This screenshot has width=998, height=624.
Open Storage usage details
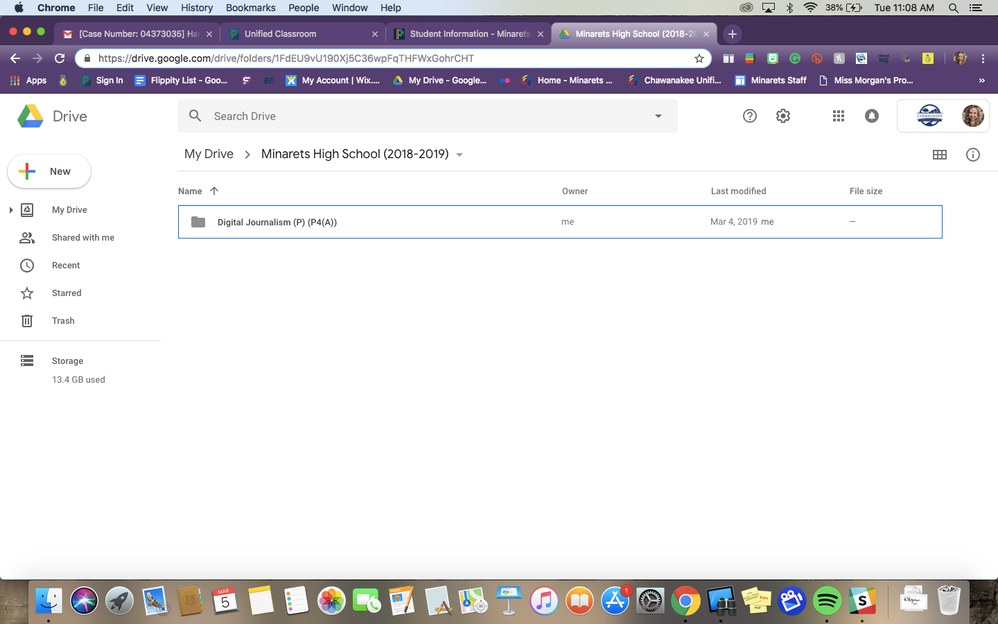(x=67, y=360)
